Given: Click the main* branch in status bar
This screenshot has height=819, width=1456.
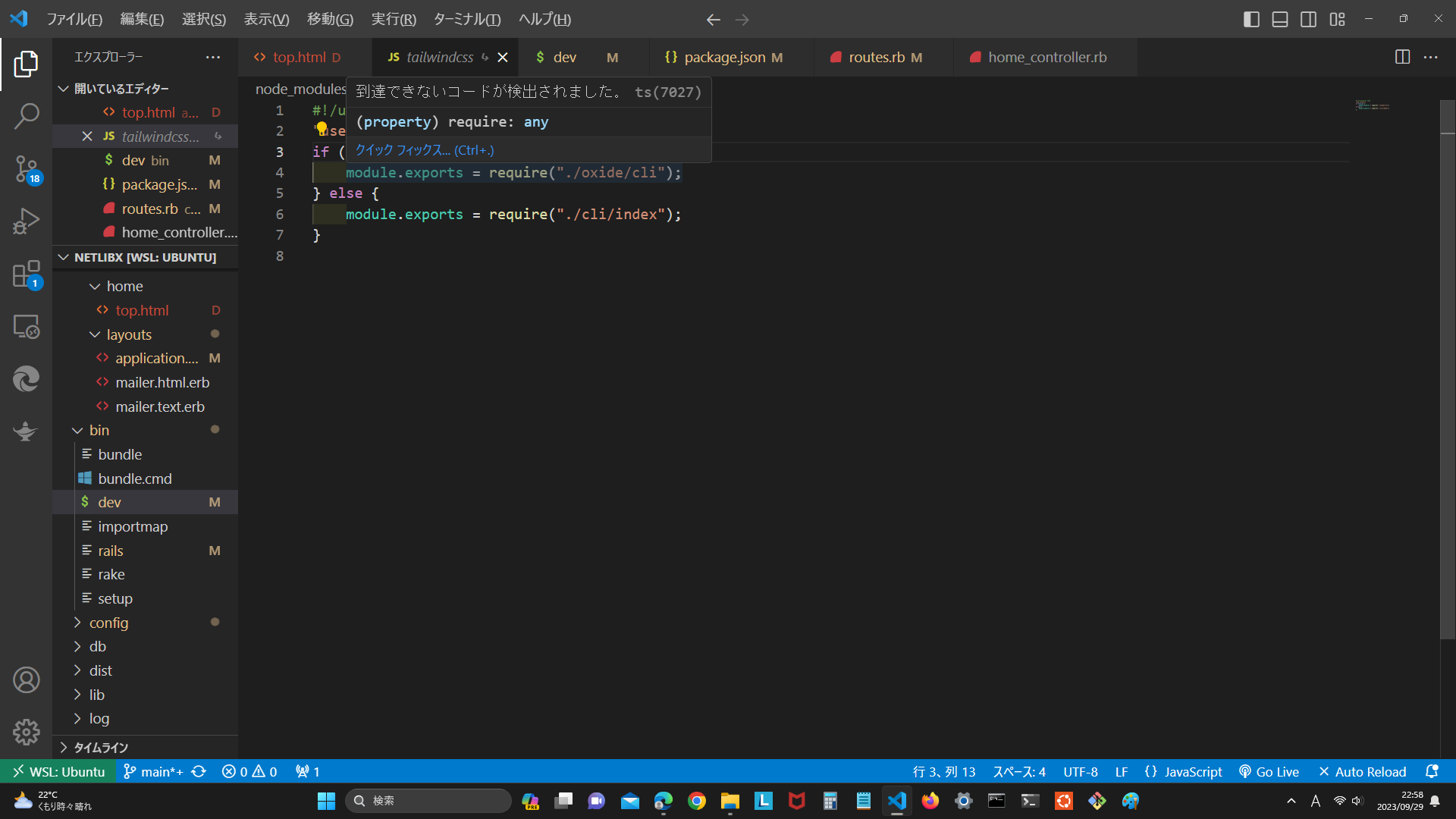Looking at the screenshot, I should (x=155, y=771).
